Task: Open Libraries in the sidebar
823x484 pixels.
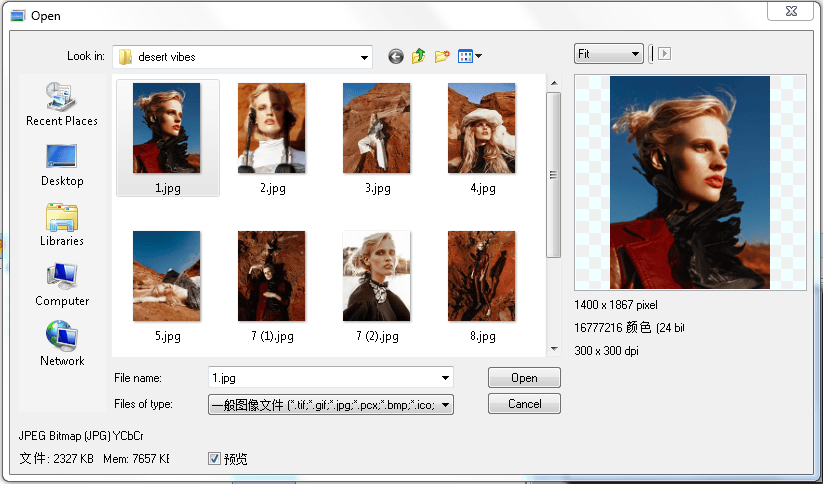Action: pyautogui.click(x=62, y=225)
